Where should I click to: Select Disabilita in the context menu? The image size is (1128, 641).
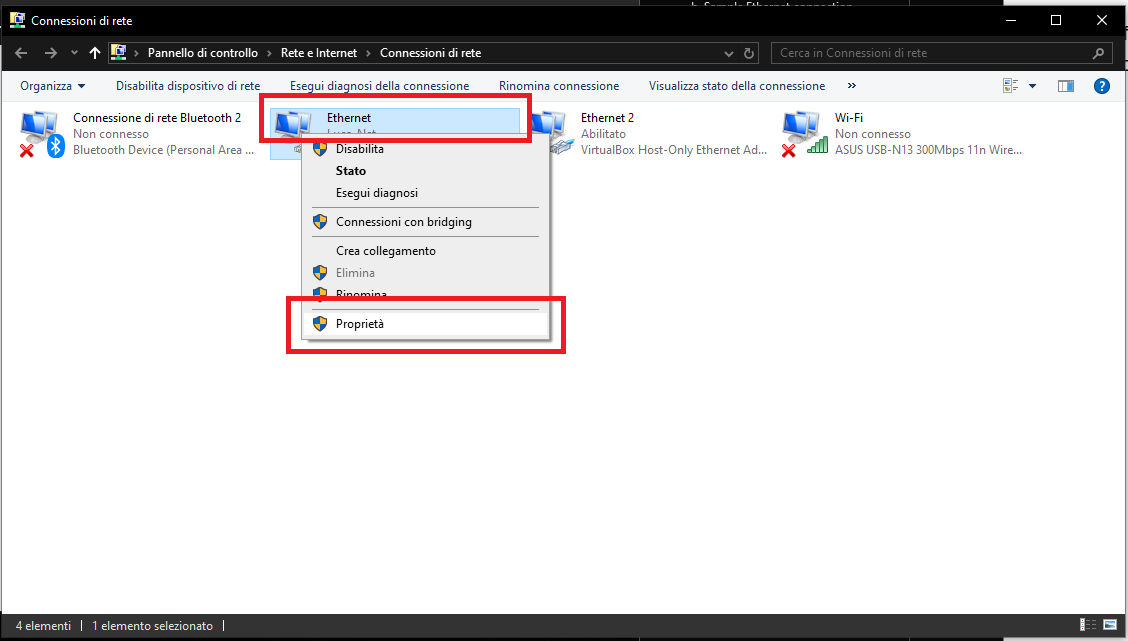pos(359,149)
